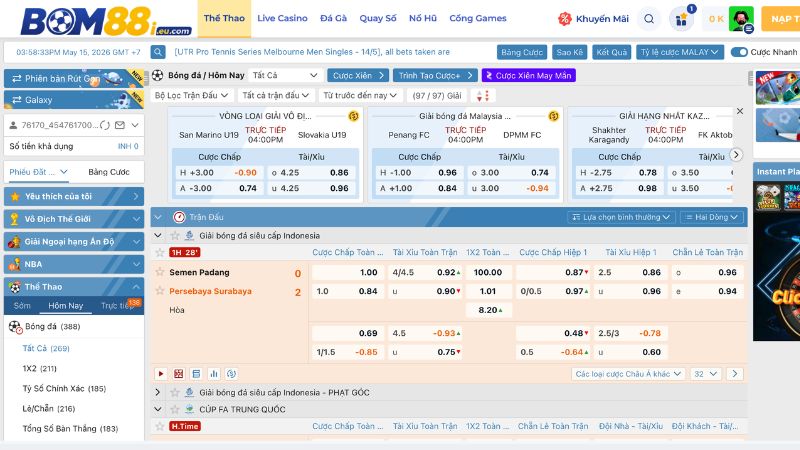Star the Persebaya Surabaya team row

point(160,291)
